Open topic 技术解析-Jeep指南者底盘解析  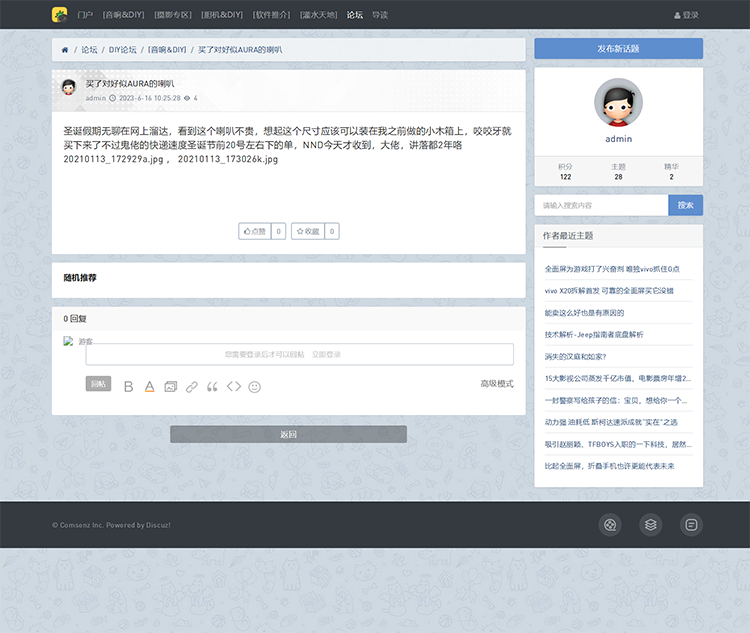(x=594, y=335)
